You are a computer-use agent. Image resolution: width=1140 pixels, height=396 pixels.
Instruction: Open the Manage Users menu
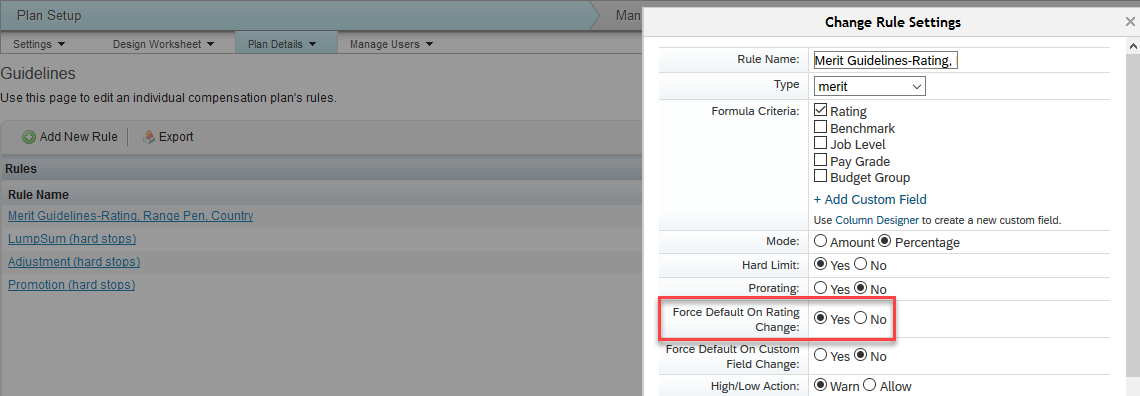pyautogui.click(x=391, y=44)
